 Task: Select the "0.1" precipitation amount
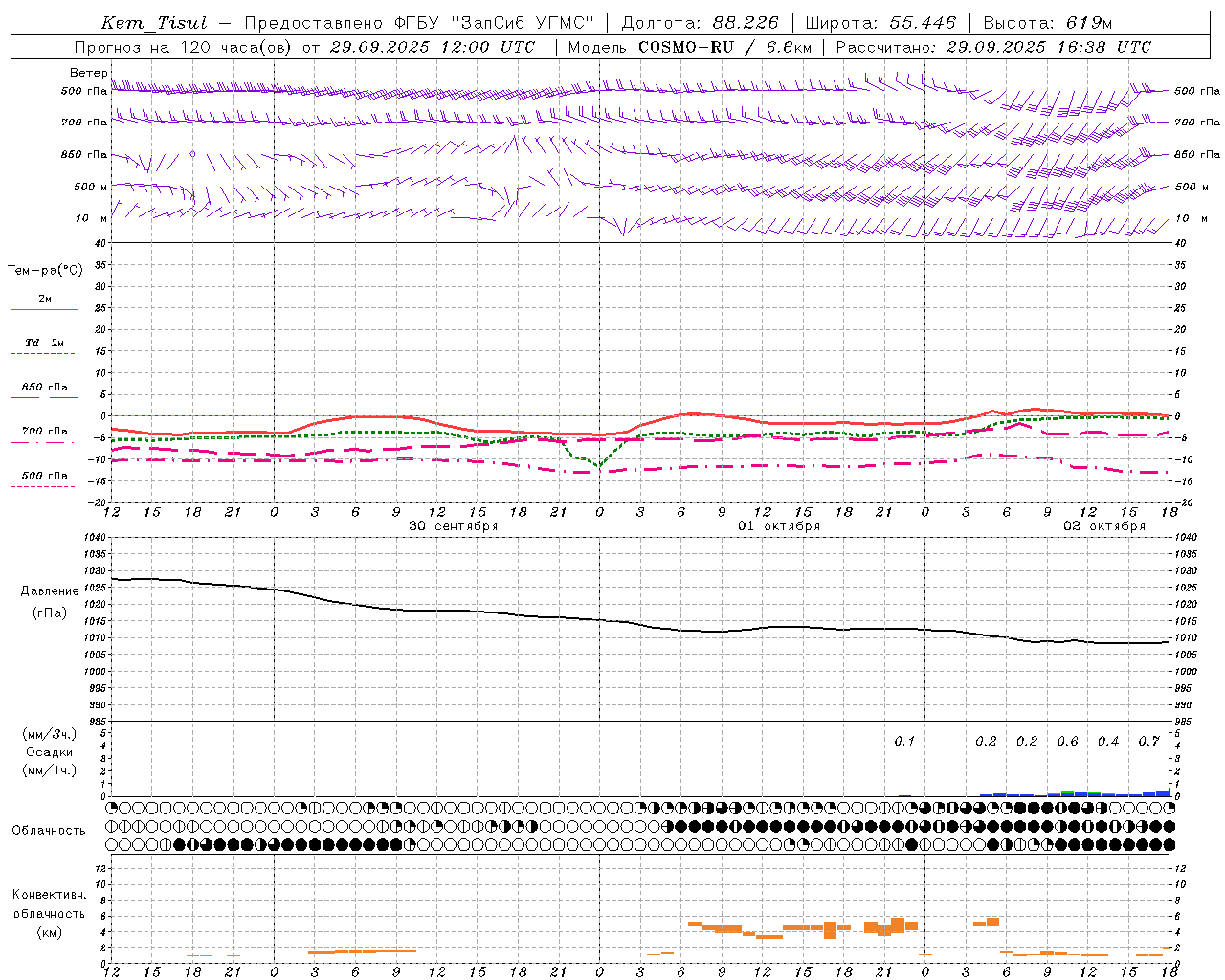click(904, 741)
